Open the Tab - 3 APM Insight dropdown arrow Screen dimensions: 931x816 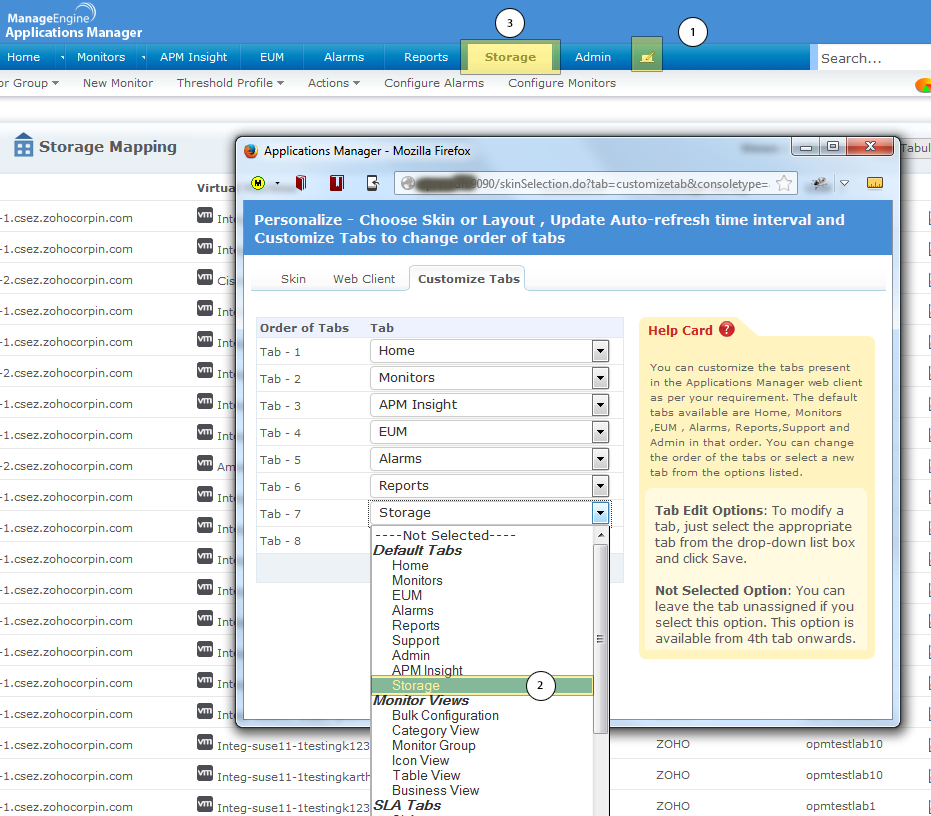[x=600, y=405]
